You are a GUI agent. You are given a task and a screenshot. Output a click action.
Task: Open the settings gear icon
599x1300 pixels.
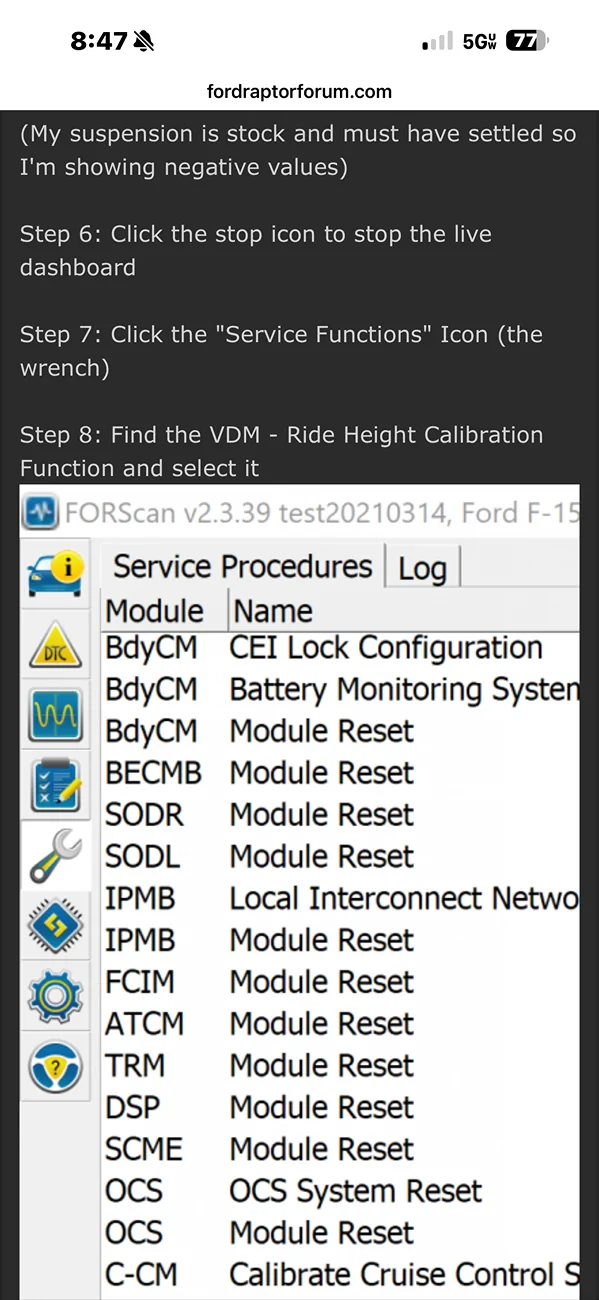click(55, 997)
